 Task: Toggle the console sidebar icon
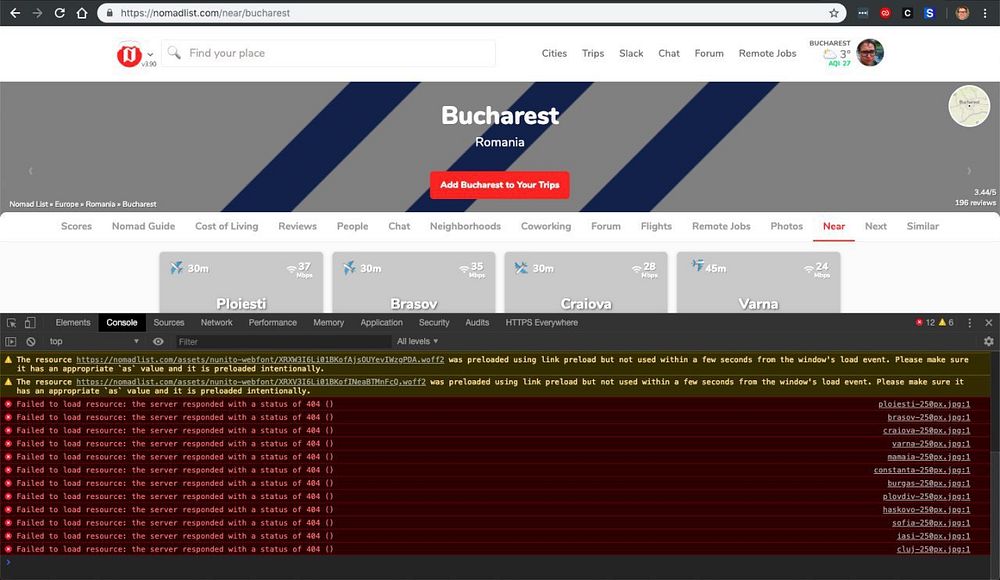point(11,341)
